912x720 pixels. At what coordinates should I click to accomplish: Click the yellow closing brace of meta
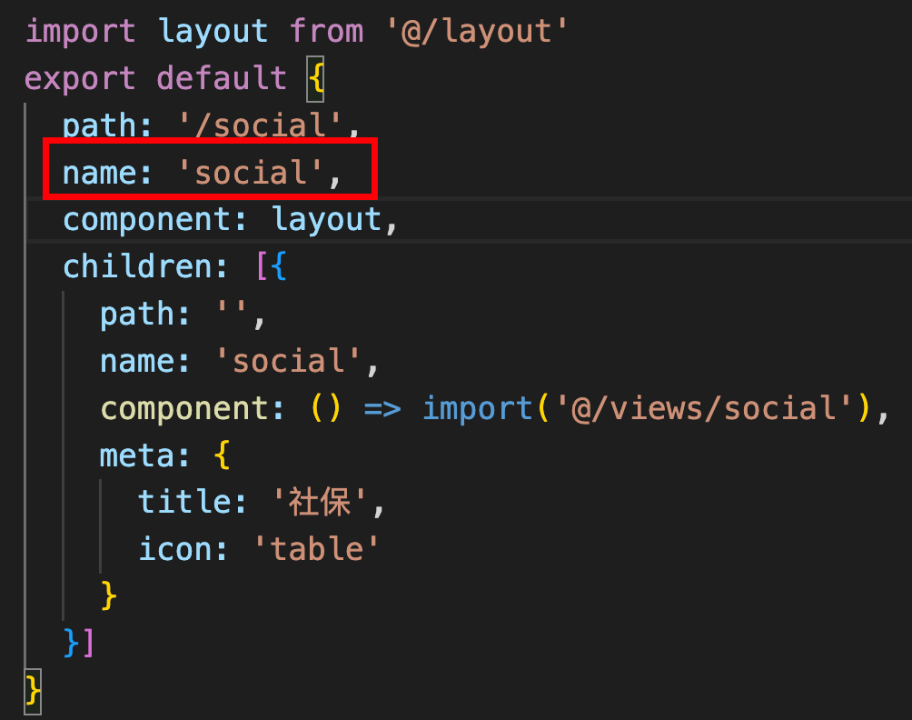[x=108, y=596]
